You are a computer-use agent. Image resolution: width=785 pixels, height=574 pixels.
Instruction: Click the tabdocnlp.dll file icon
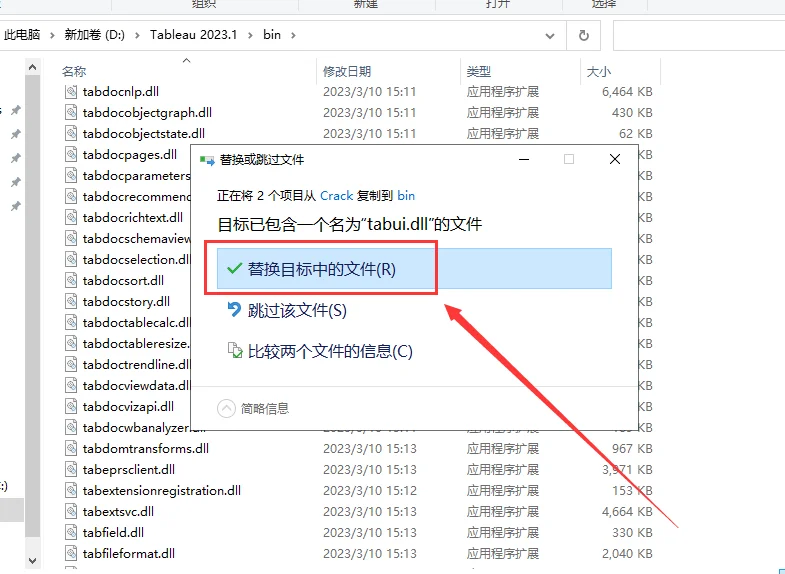[71, 92]
